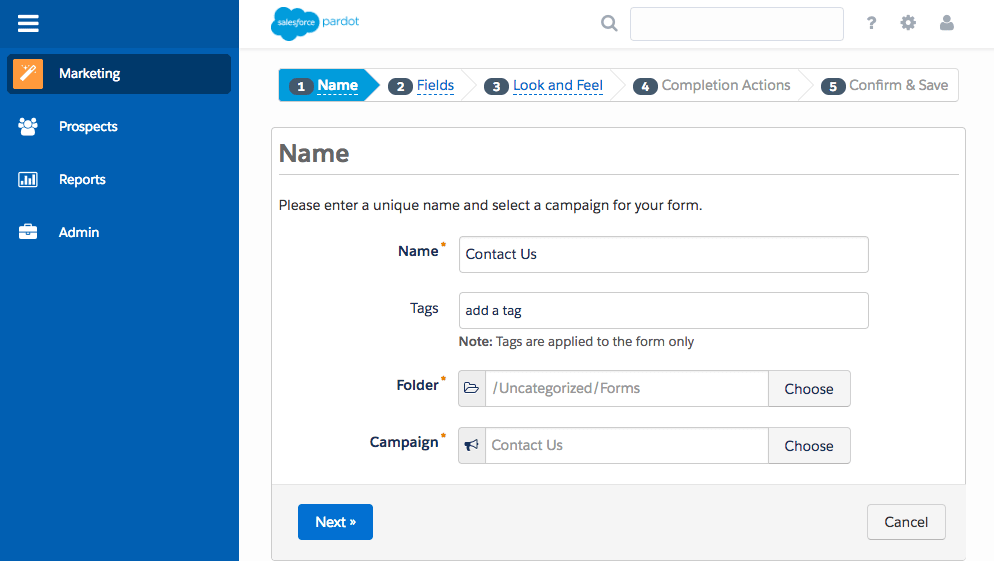The width and height of the screenshot is (994, 561).
Task: Open the user profile icon
Action: point(946,23)
